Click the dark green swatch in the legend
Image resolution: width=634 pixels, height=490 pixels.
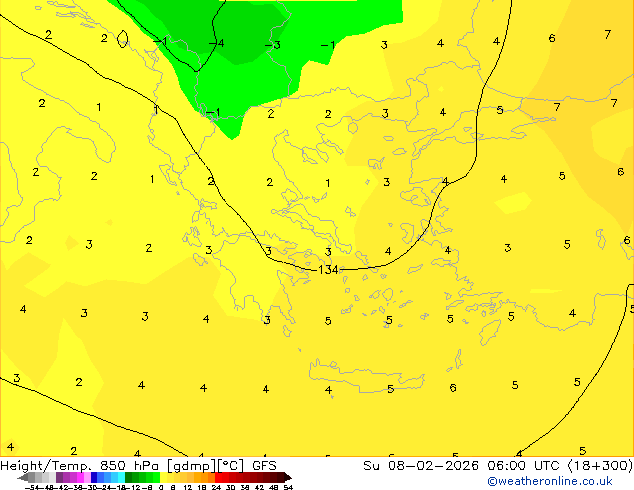click(128, 477)
